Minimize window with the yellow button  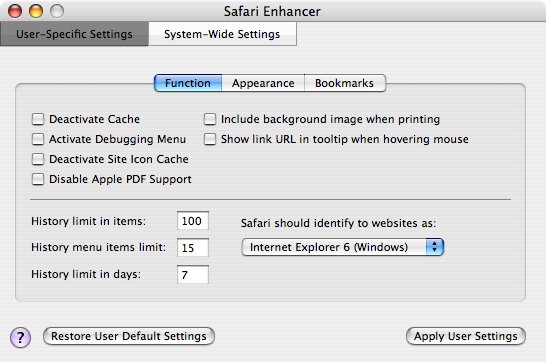36,11
